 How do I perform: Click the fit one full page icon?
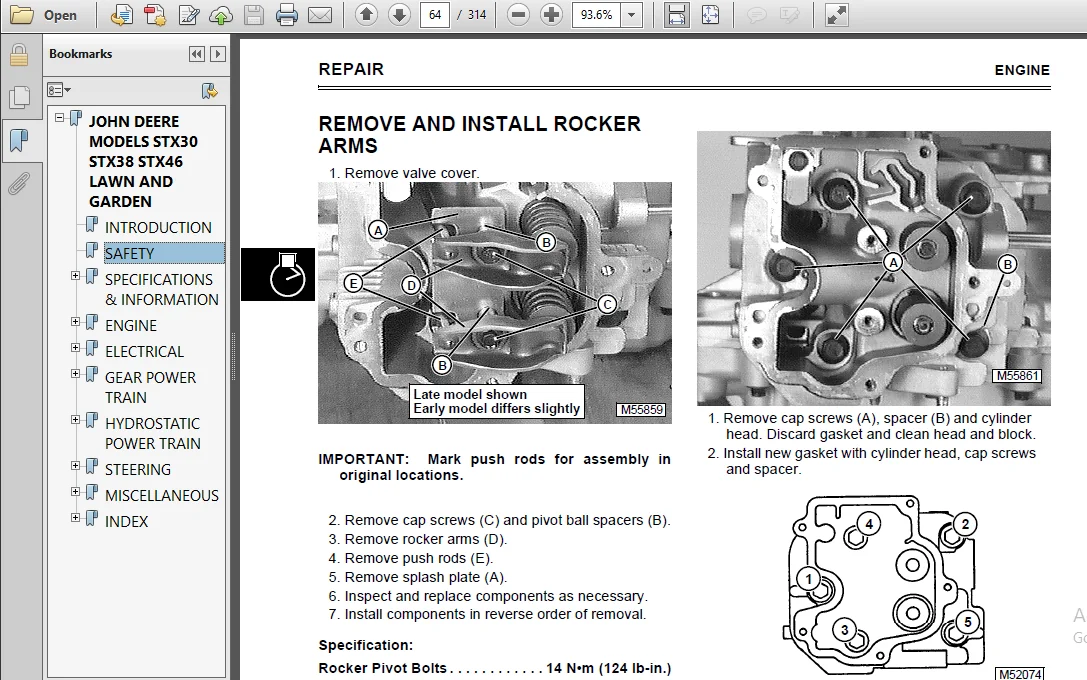coord(711,15)
